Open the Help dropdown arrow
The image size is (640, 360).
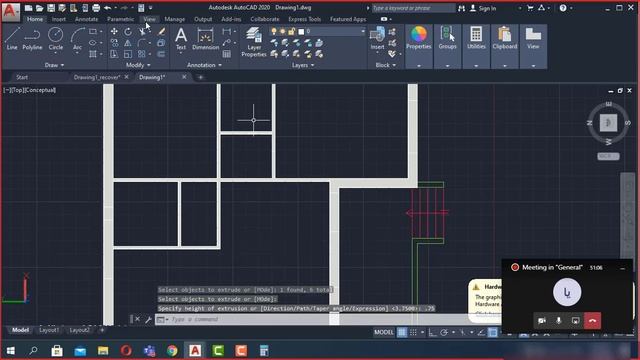[571, 8]
